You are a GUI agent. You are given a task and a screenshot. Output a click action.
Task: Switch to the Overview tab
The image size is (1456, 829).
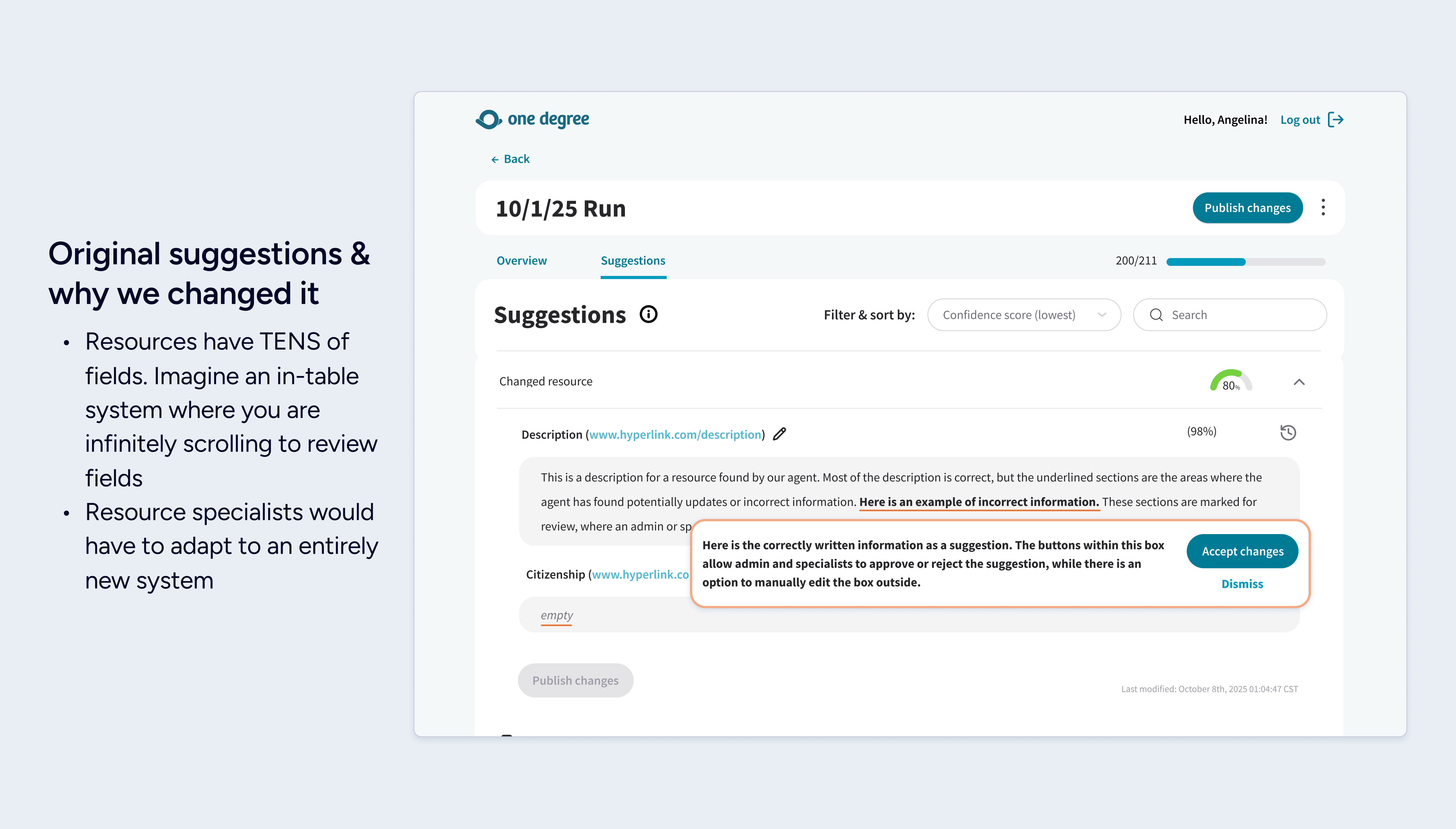(x=521, y=261)
